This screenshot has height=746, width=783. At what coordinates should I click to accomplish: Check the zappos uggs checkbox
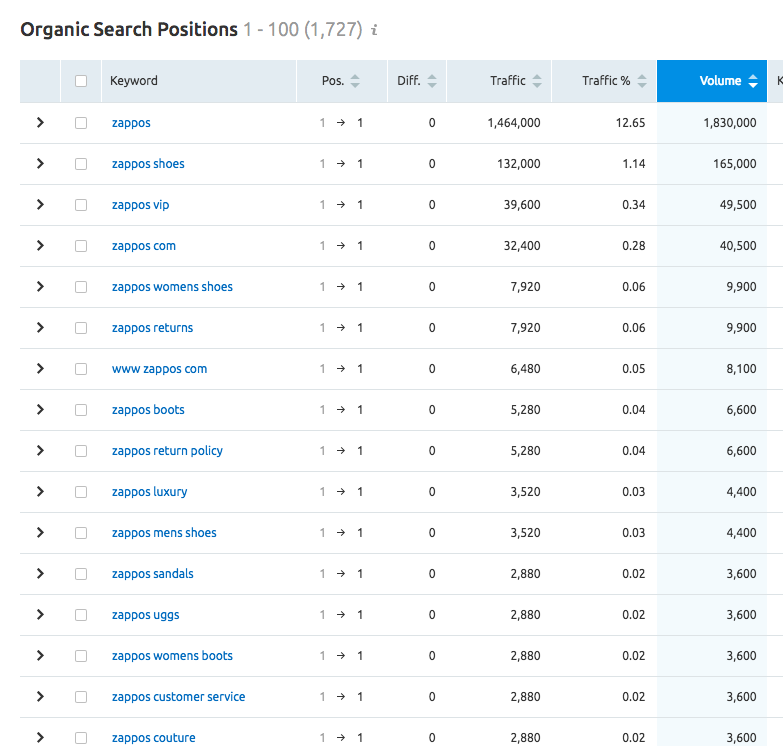click(81, 615)
